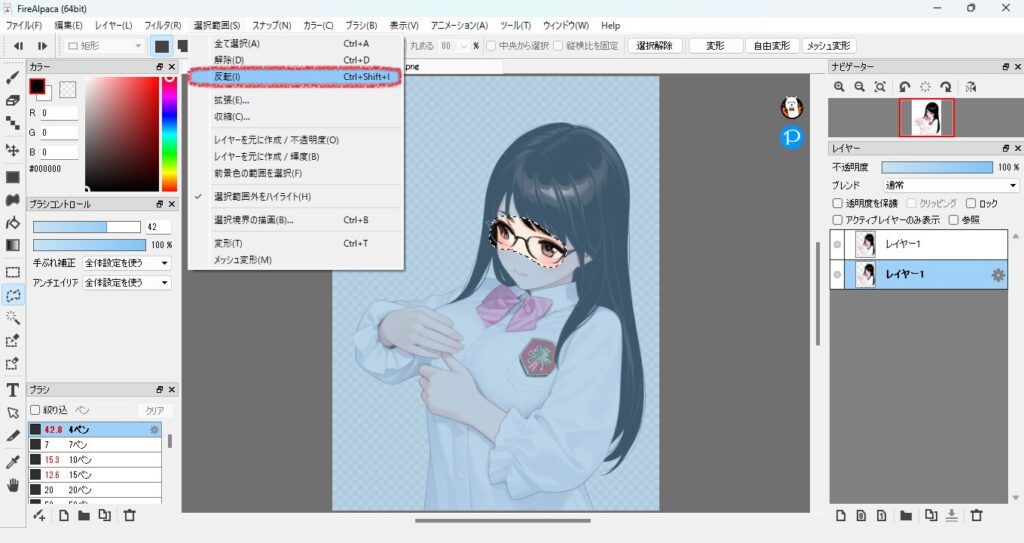
Task: Choose 反転(I) from selection menu
Action: point(295,76)
